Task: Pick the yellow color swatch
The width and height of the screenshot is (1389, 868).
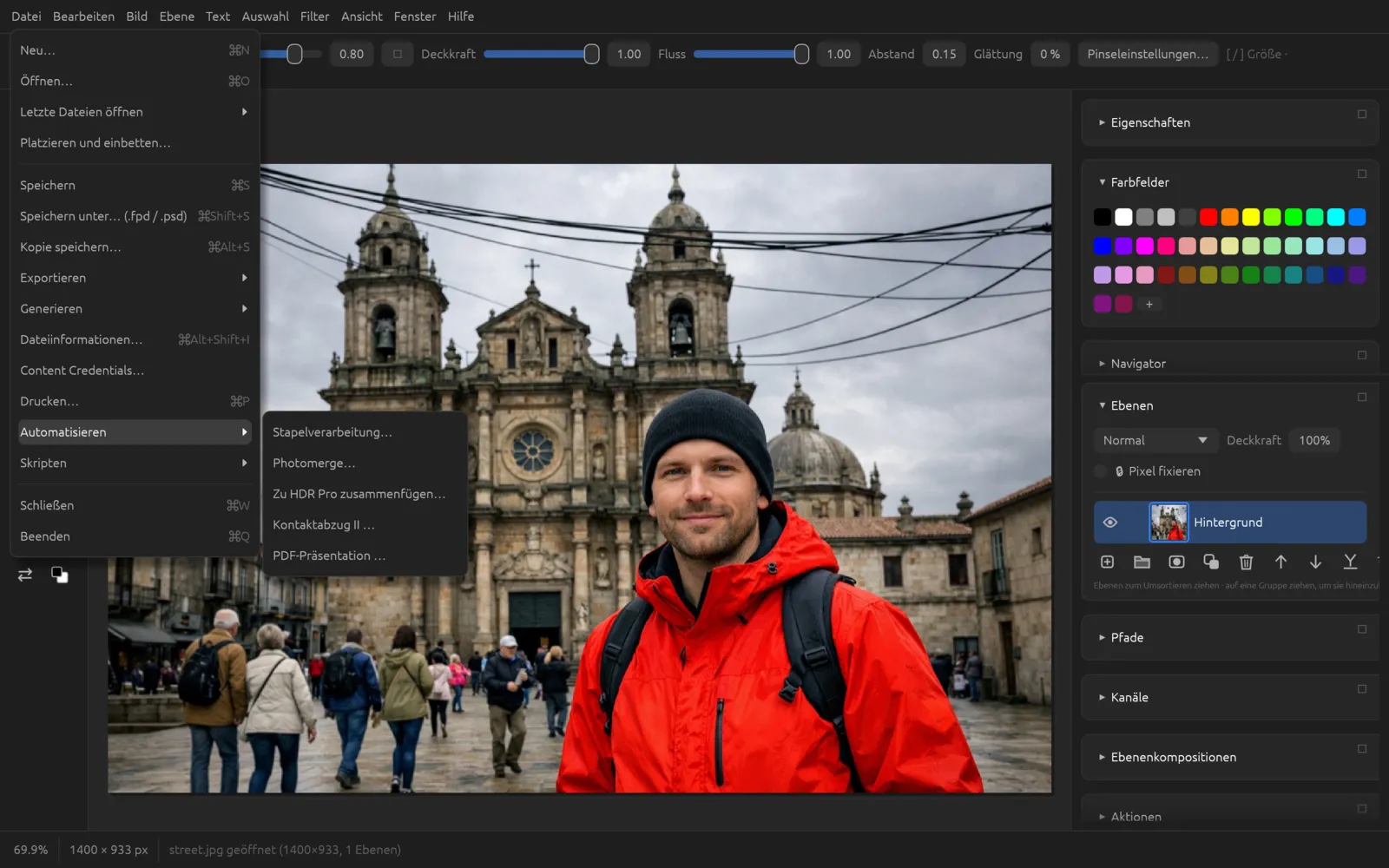Action: [x=1251, y=217]
